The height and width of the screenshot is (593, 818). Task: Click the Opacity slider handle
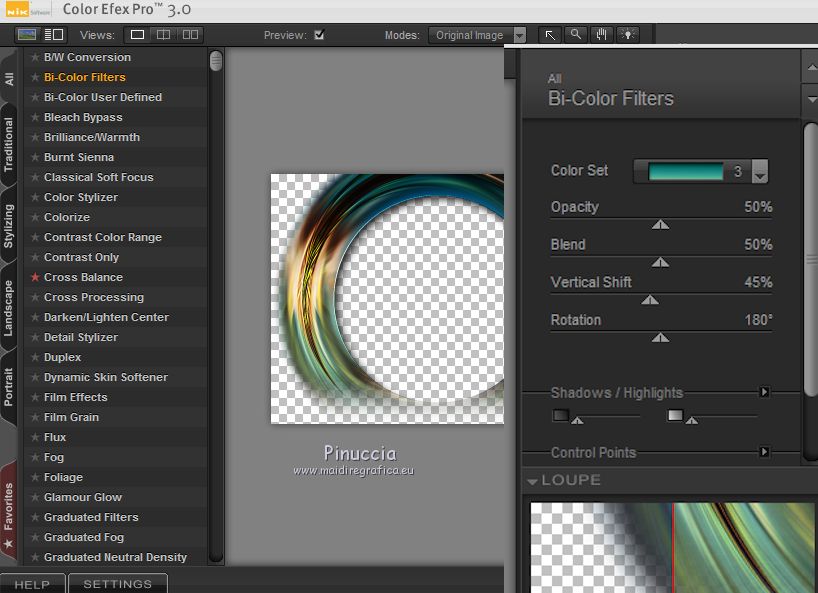(x=660, y=225)
